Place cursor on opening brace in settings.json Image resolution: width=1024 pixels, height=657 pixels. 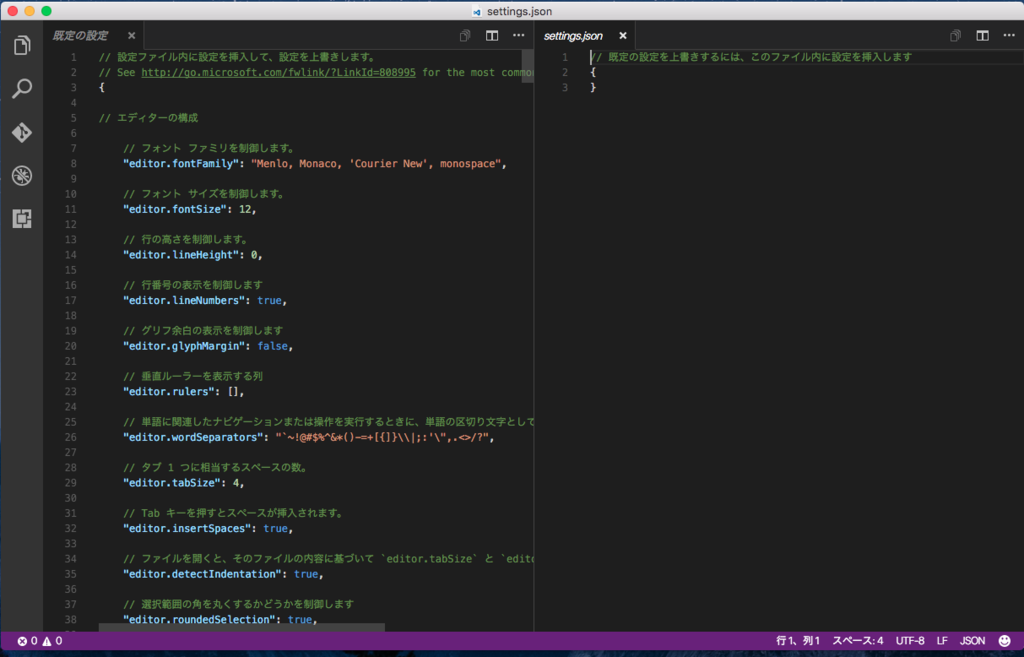[593, 72]
